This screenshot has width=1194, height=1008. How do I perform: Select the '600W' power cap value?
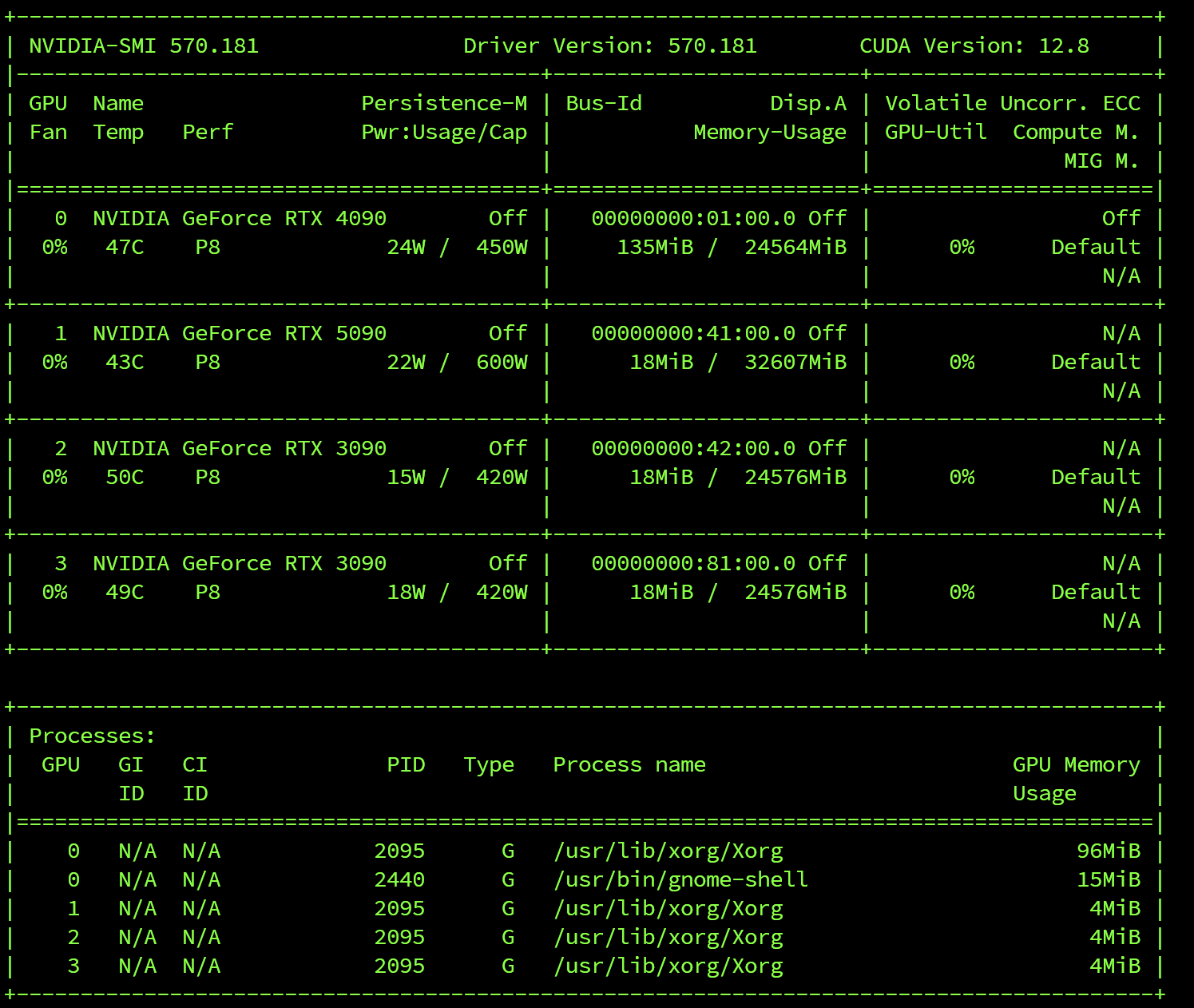(502, 362)
